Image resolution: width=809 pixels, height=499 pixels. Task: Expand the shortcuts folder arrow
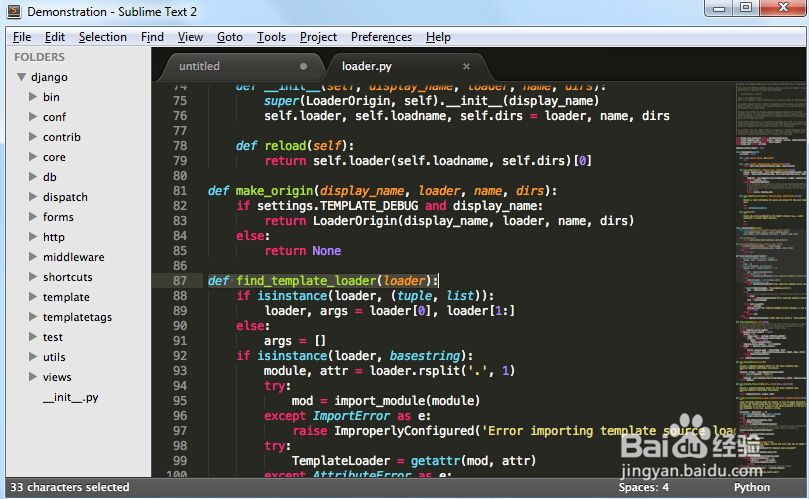(33, 277)
